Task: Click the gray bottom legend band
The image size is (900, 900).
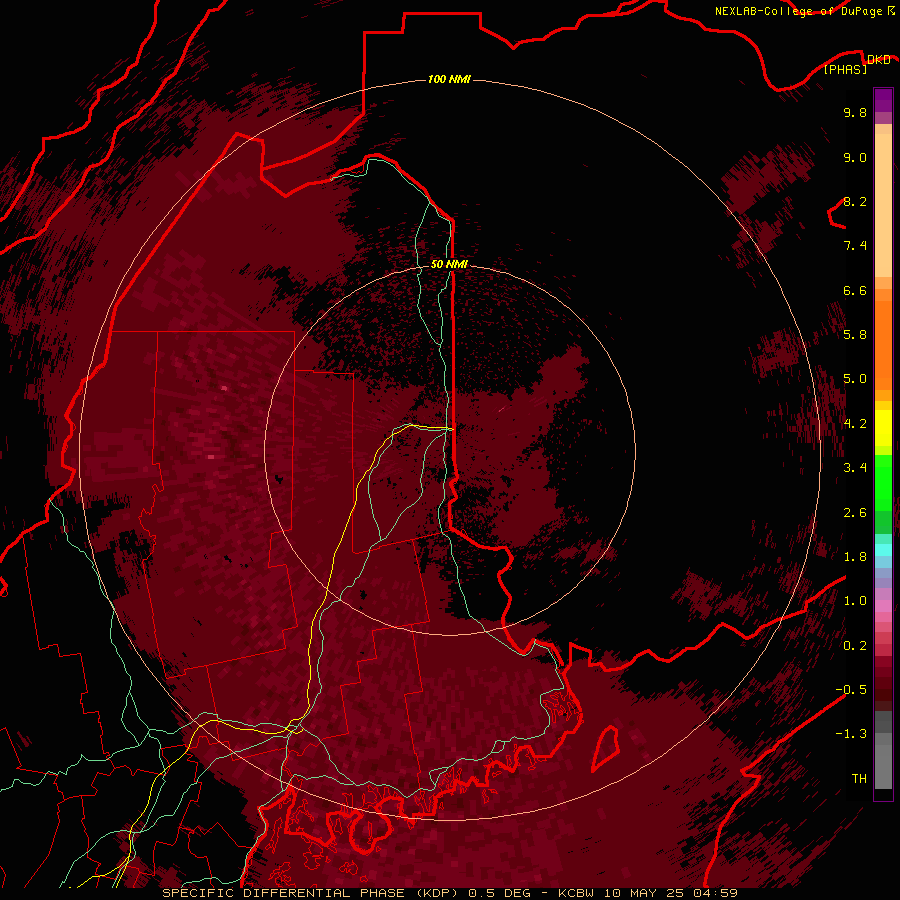Action: [883, 766]
